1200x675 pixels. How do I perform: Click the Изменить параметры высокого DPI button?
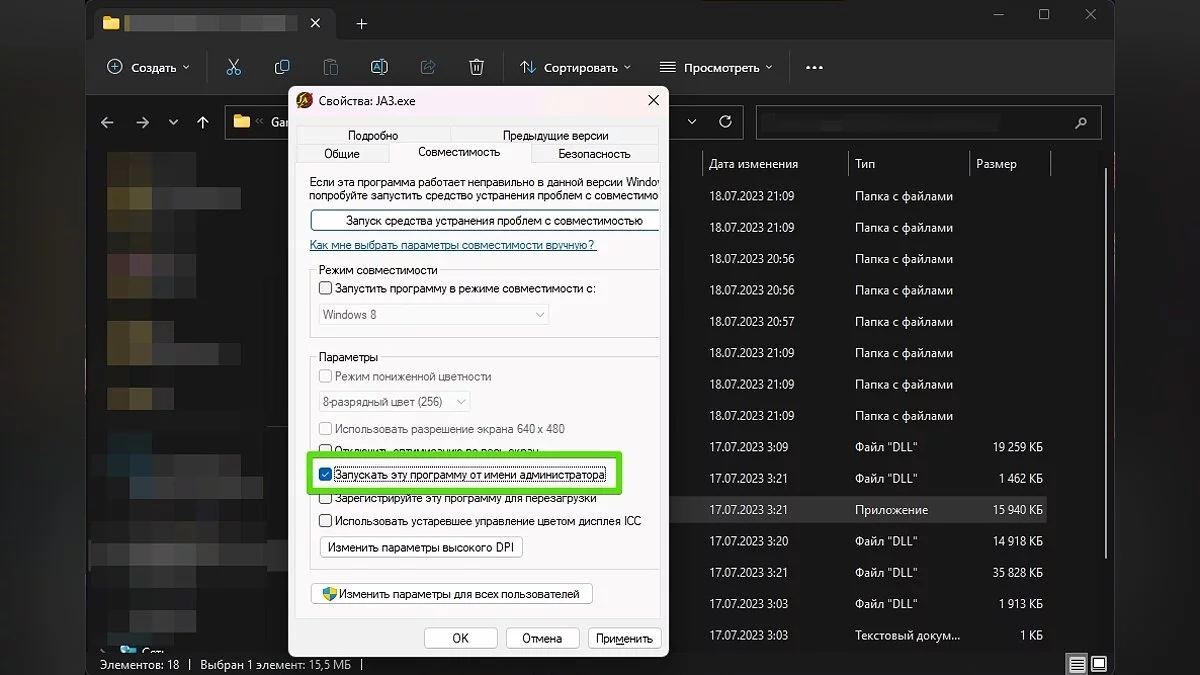[421, 547]
